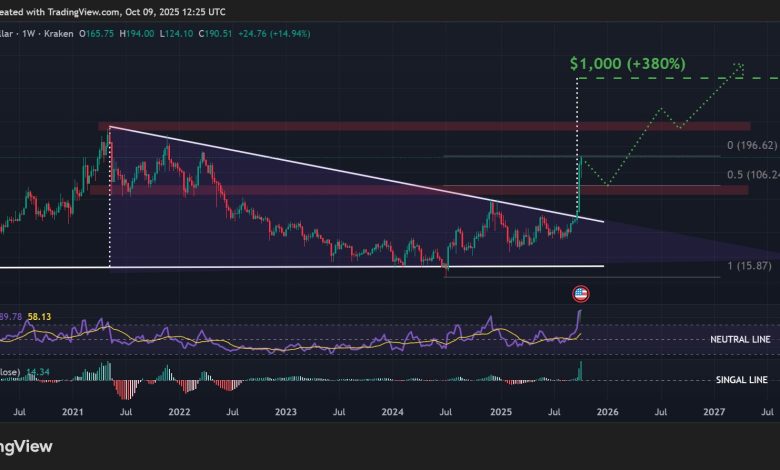Image resolution: width=780 pixels, height=470 pixels.
Task: Click the 14.34 histogram indicator value
Action: pyautogui.click(x=39, y=371)
